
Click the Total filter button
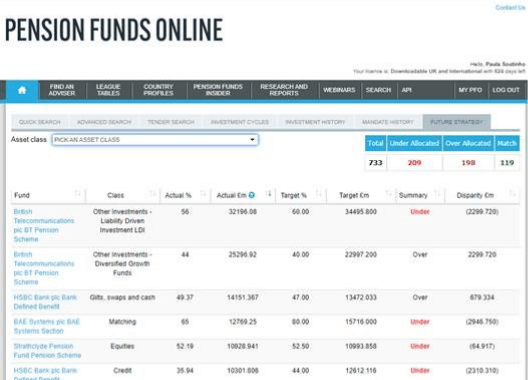pos(375,143)
